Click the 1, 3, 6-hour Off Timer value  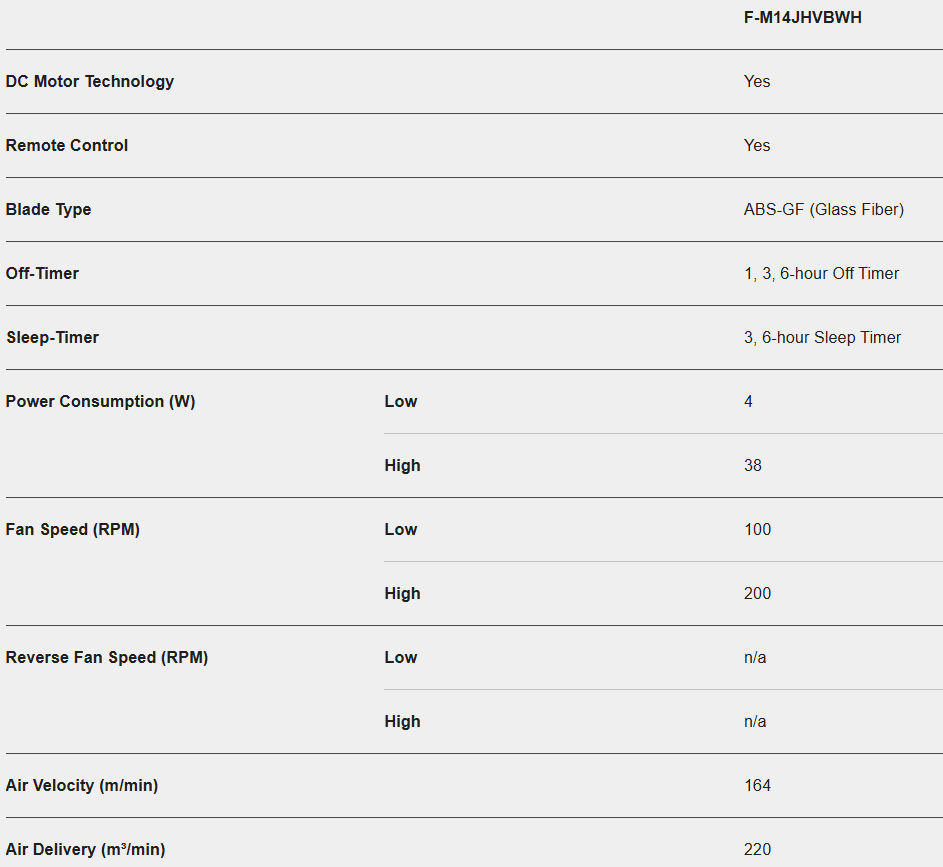(x=821, y=273)
